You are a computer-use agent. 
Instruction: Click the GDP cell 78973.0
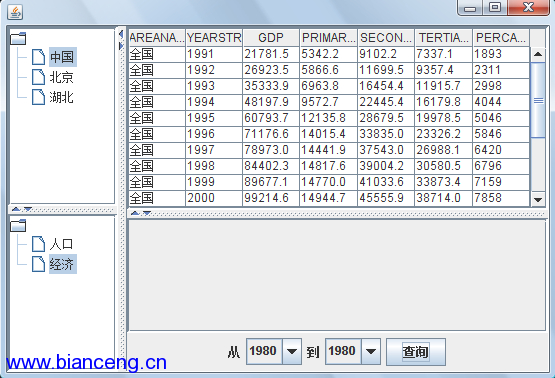[x=271, y=150]
